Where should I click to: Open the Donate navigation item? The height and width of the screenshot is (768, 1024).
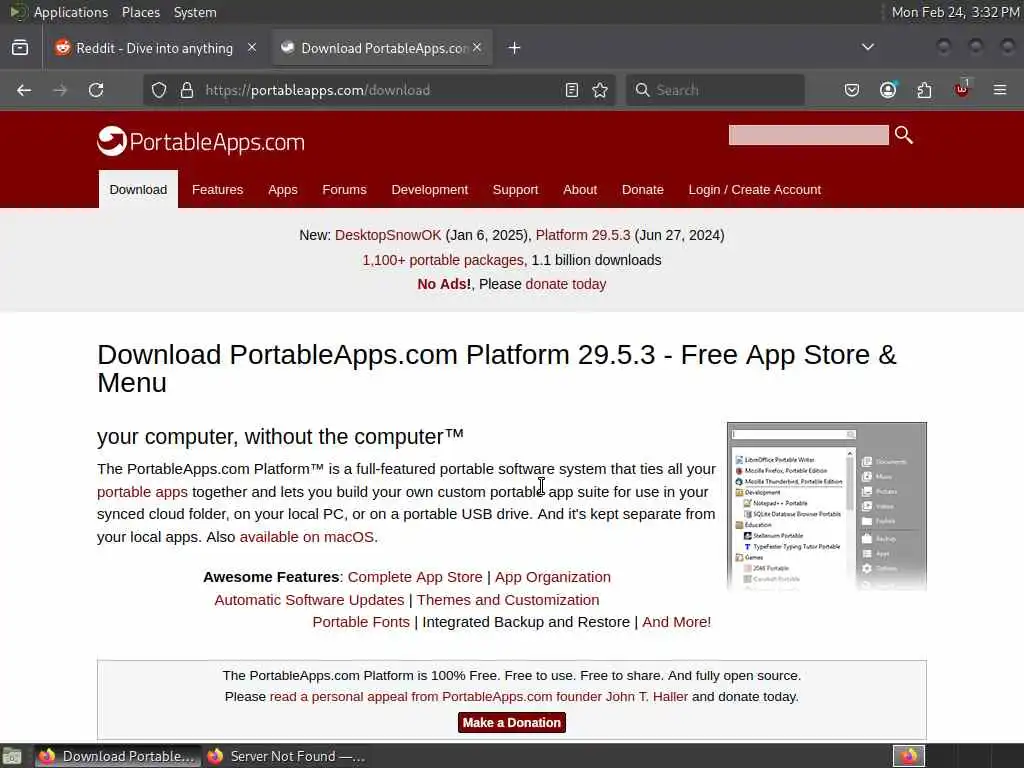click(x=643, y=189)
